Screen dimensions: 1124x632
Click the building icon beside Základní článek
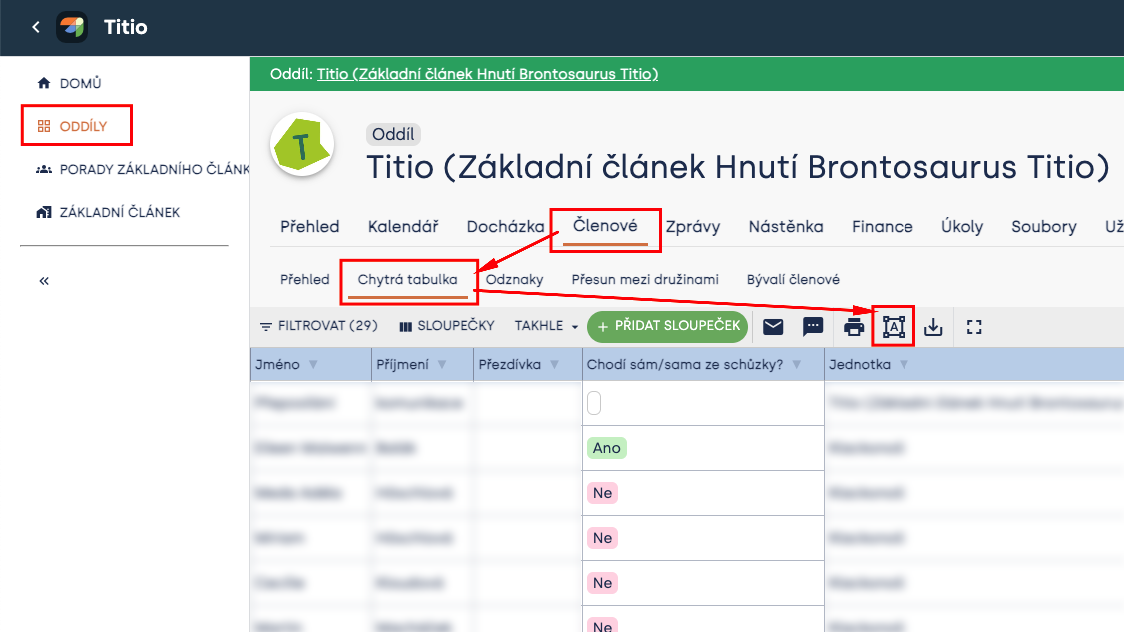coord(44,212)
